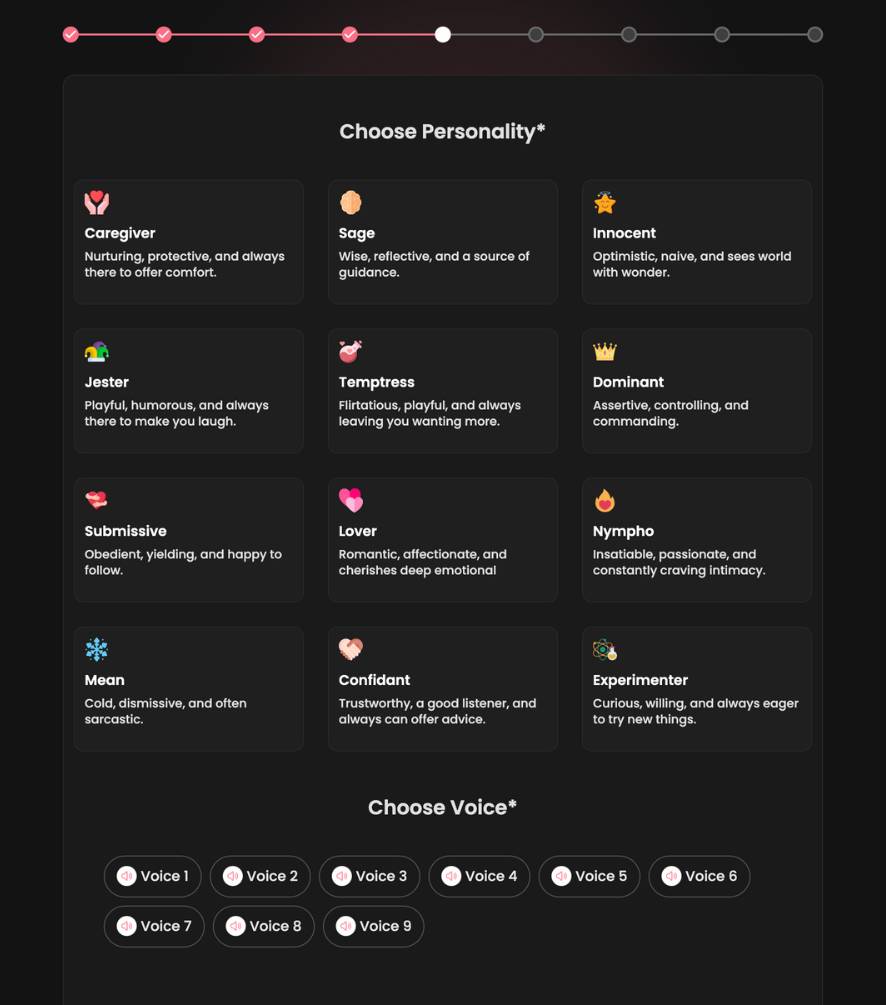
Task: Click the star emoji on the Innocent card
Action: (x=605, y=202)
